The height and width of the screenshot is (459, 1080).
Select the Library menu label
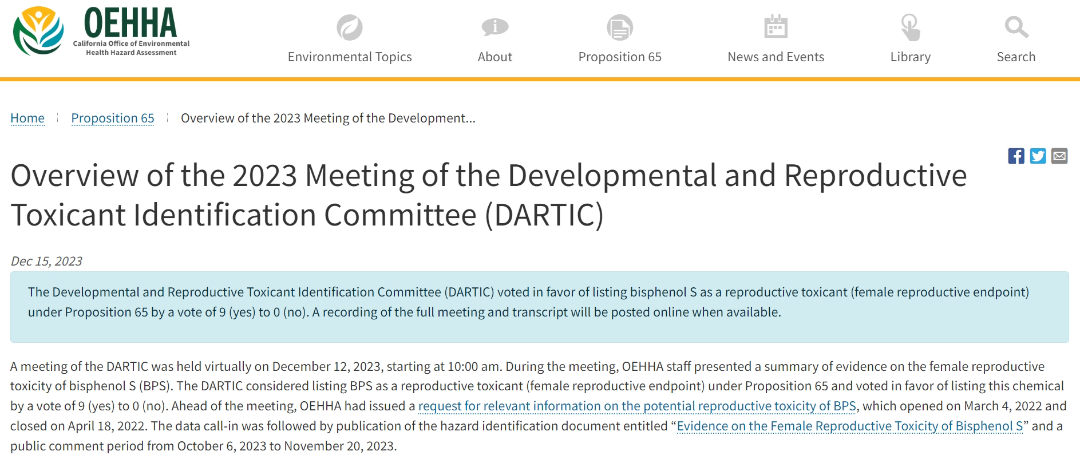[910, 57]
